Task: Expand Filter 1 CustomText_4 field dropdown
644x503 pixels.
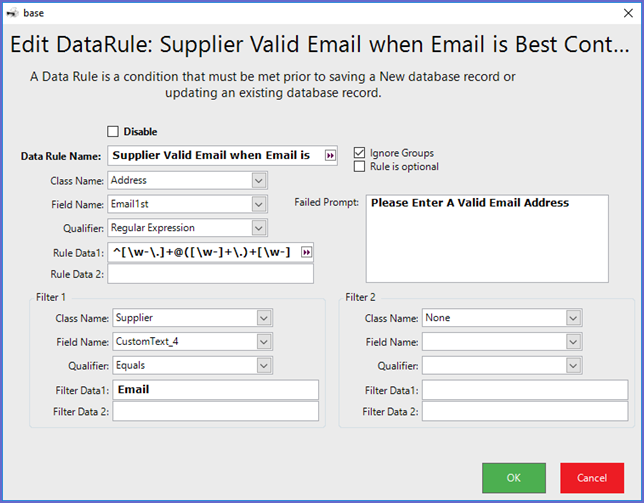Action: click(264, 342)
